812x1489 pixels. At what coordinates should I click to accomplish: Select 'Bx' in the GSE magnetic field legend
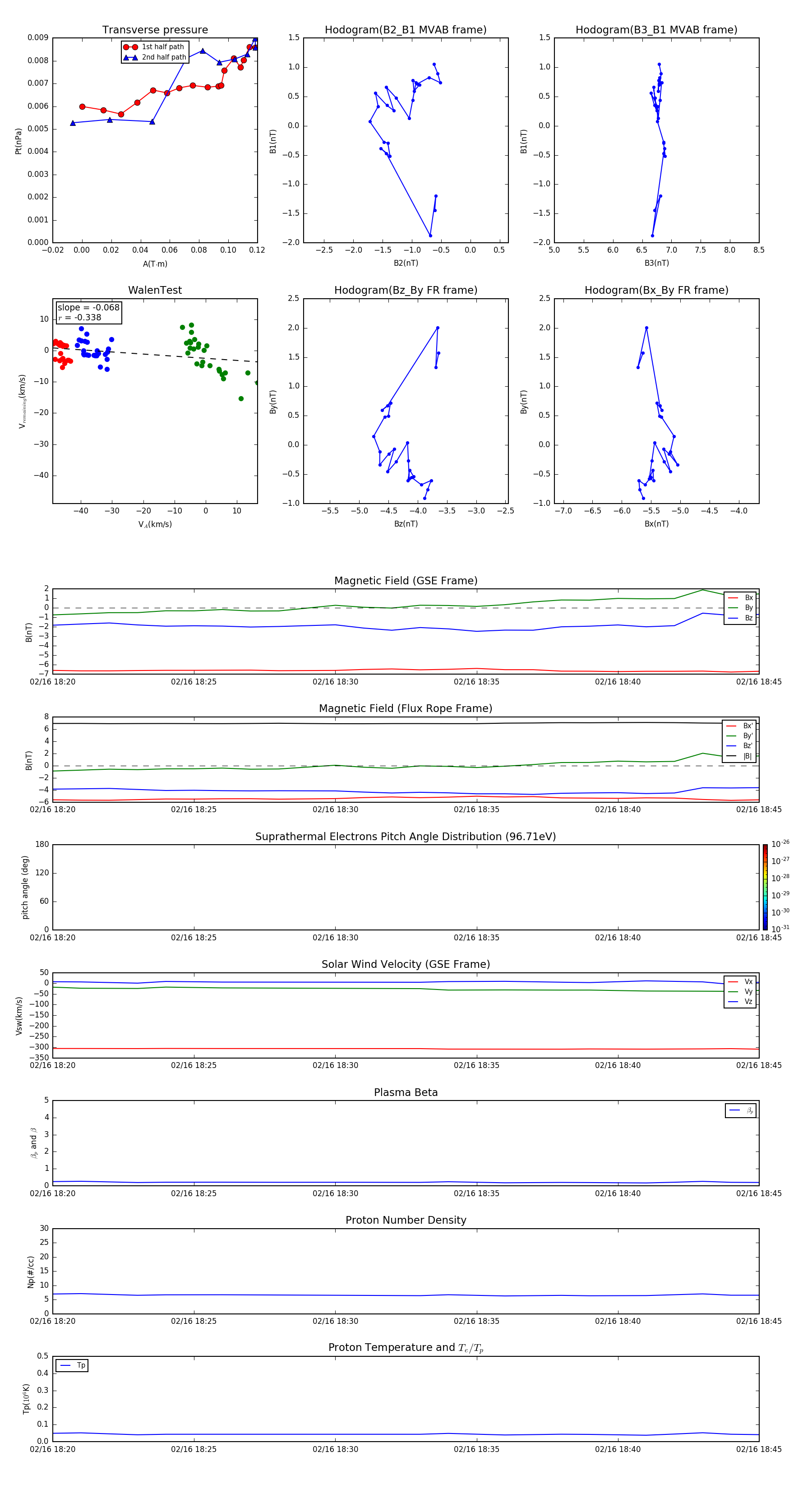(741, 598)
